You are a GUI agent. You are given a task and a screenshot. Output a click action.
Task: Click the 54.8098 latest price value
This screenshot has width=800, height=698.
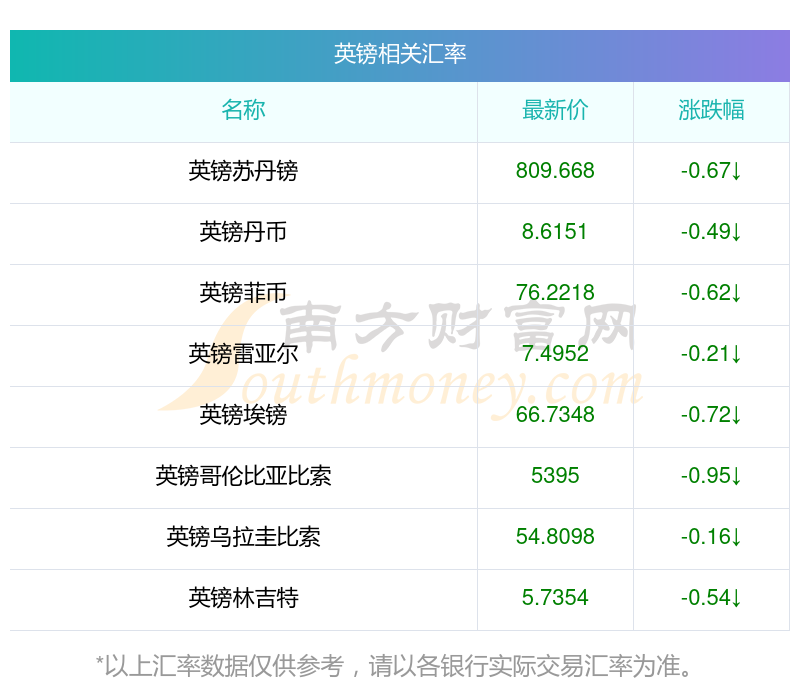pos(555,537)
